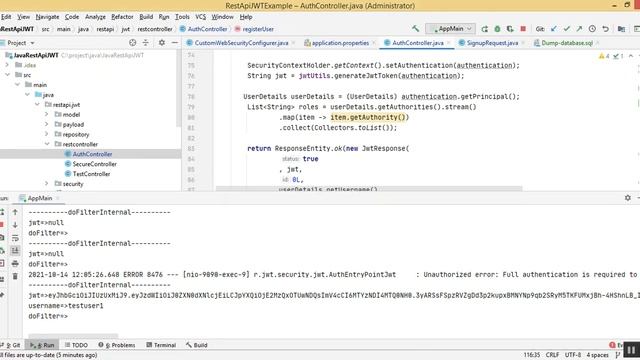
Task: Show Git history clock icon
Action: pos(592,29)
